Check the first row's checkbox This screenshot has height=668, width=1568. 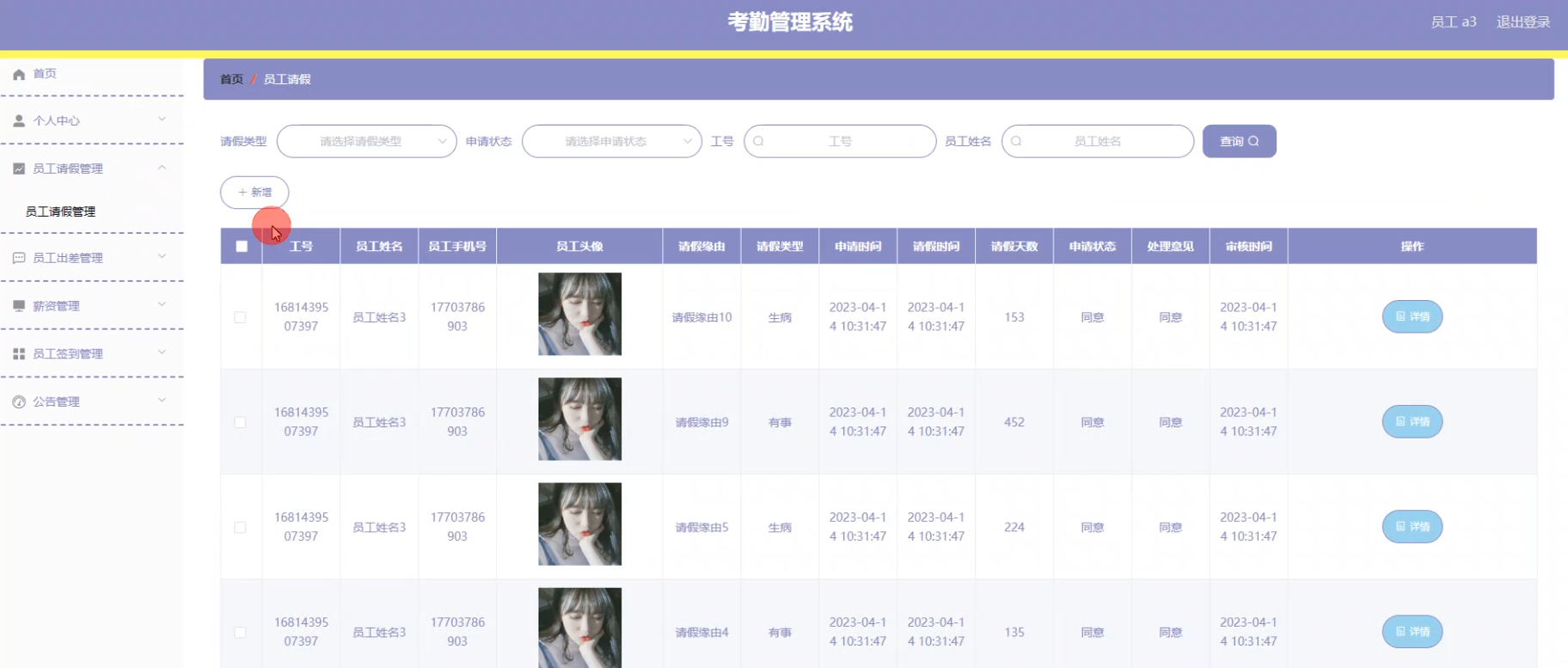[241, 317]
